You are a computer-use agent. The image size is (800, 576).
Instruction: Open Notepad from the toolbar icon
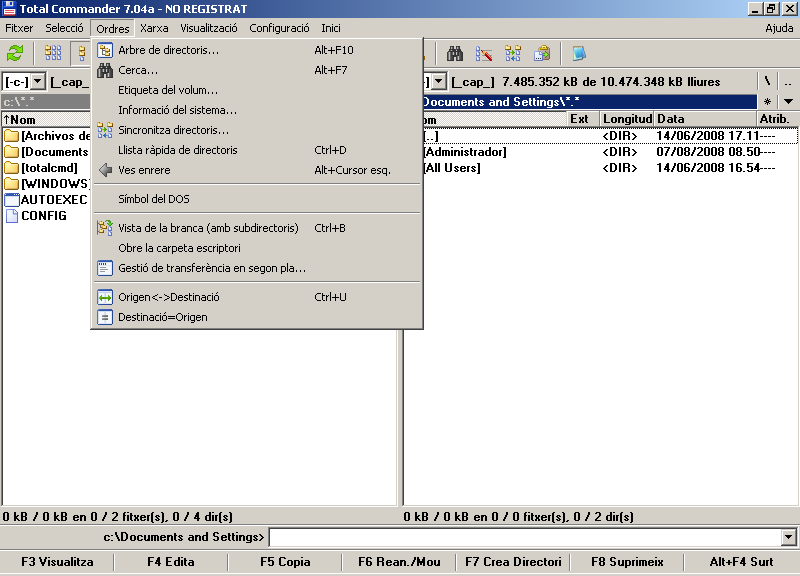[579, 53]
